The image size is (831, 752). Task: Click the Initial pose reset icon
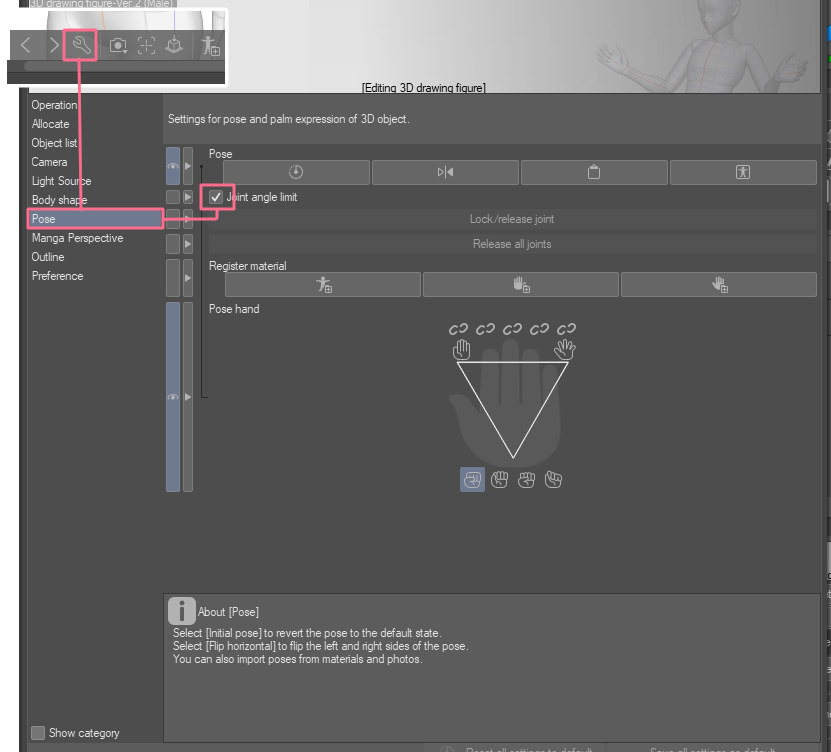point(295,172)
